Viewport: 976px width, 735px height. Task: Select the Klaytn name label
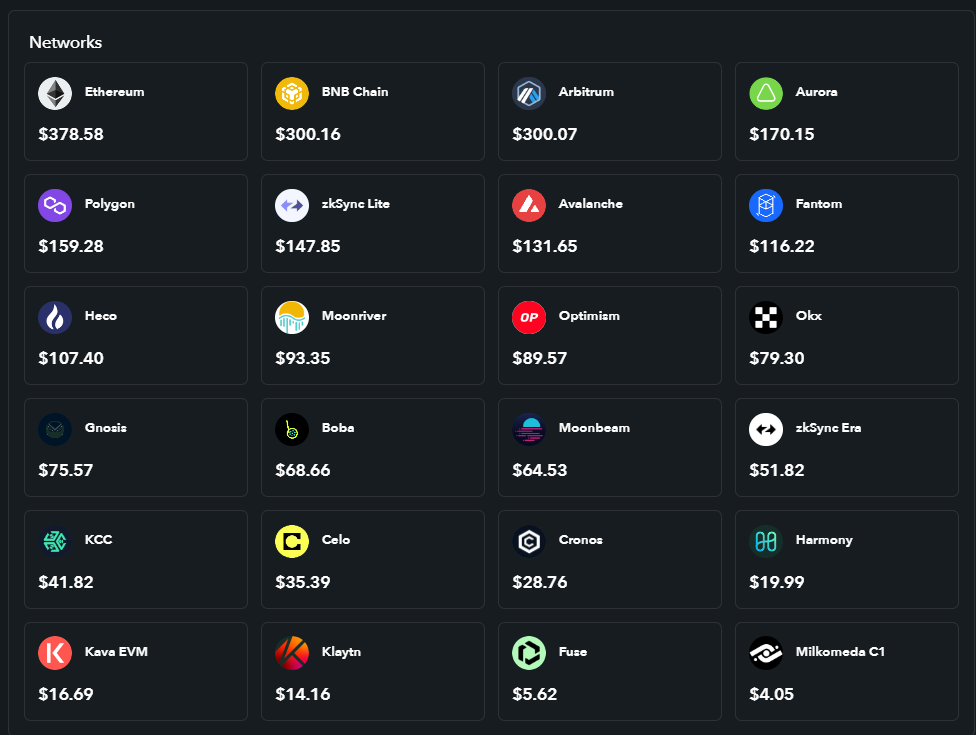[341, 652]
